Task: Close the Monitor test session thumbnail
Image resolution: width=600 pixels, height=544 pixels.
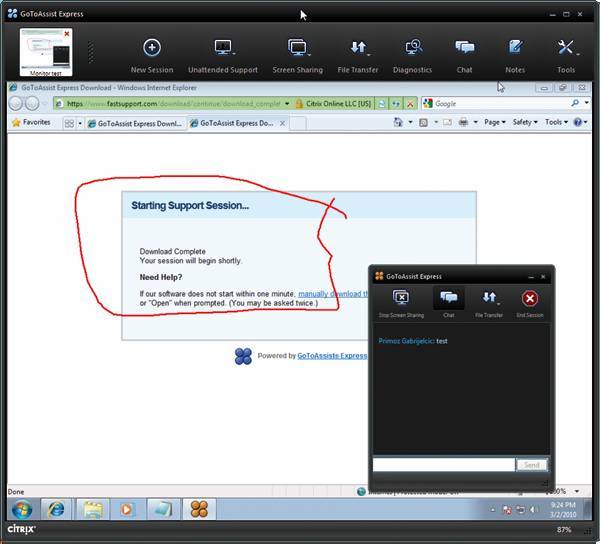Action: tap(67, 34)
